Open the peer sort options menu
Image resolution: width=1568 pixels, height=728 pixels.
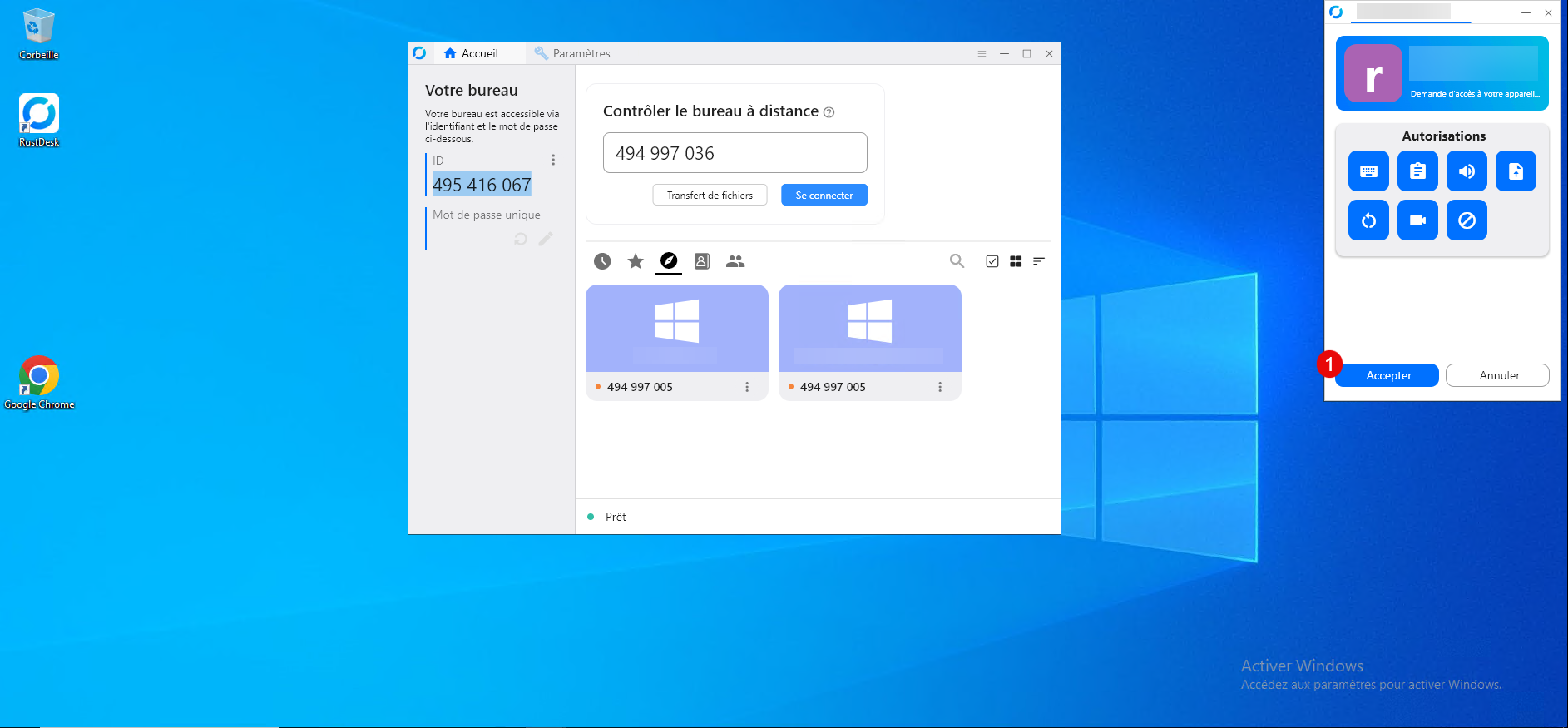[1039, 261]
